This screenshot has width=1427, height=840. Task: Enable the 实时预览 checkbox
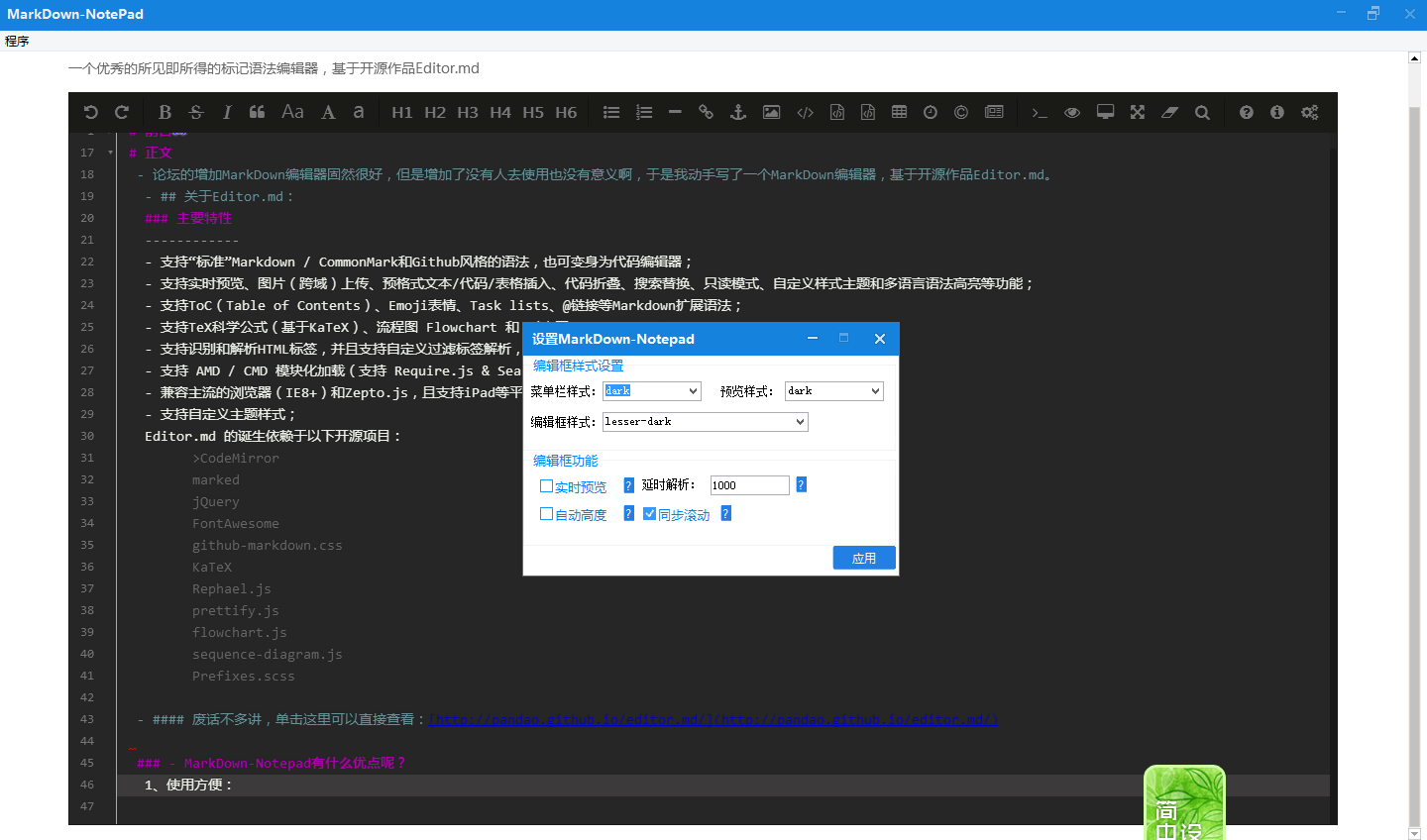click(546, 485)
